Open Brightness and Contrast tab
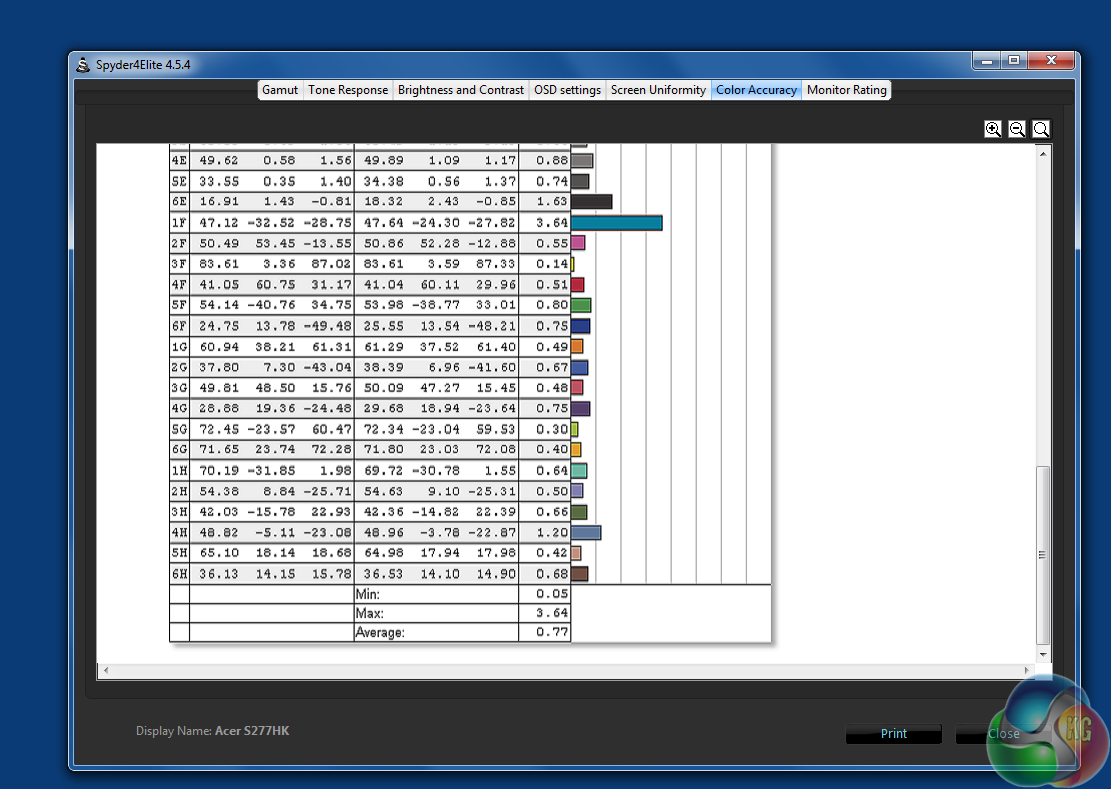 (461, 90)
